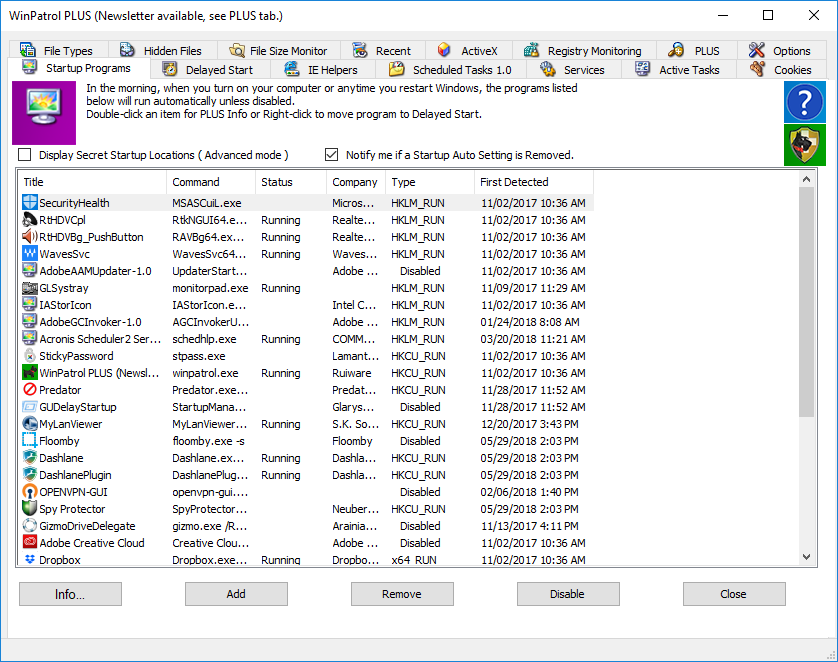
Task: Click the Add button
Action: [x=236, y=594]
